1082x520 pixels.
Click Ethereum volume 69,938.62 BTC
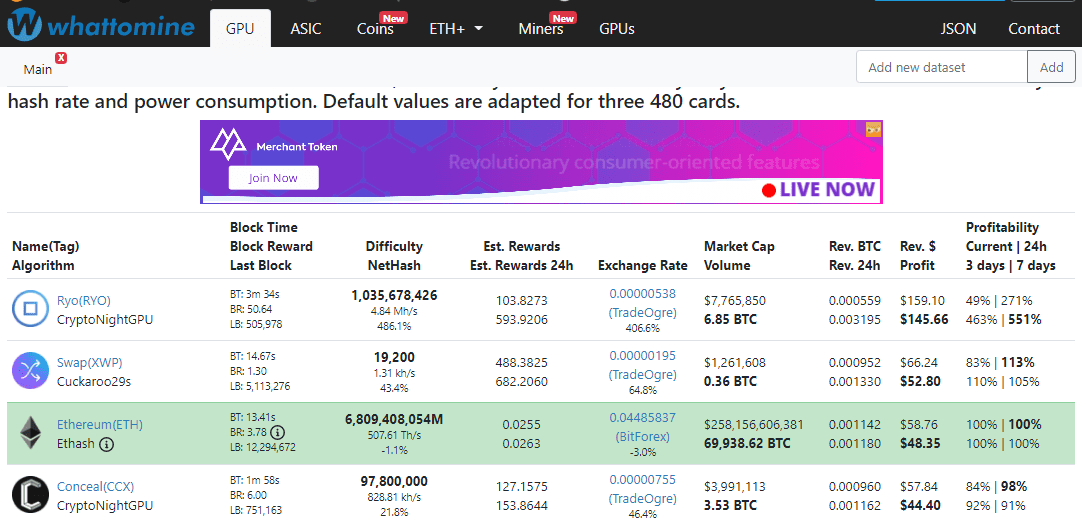tap(747, 443)
